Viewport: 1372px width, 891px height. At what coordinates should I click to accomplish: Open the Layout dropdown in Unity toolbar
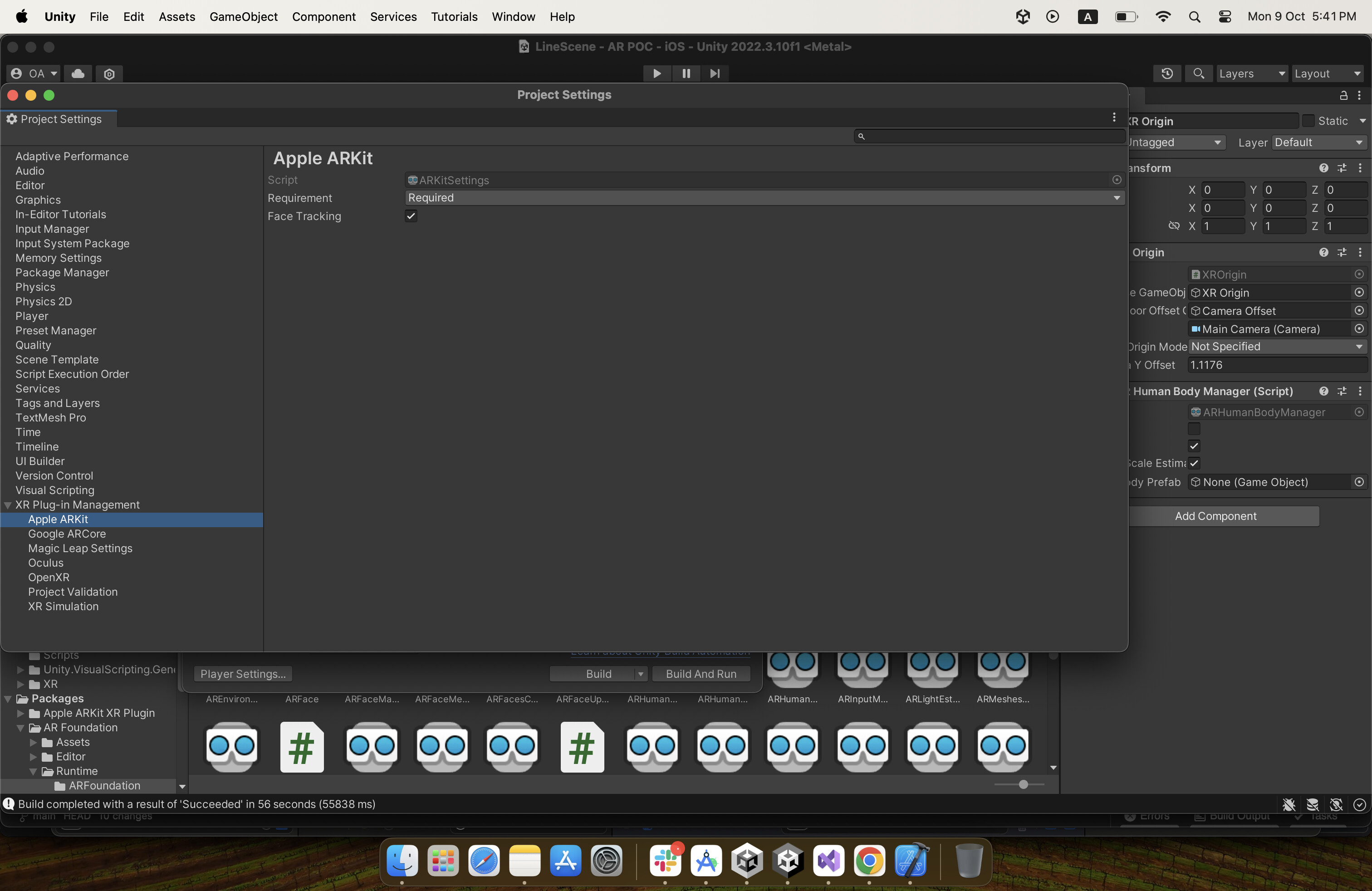1328,73
